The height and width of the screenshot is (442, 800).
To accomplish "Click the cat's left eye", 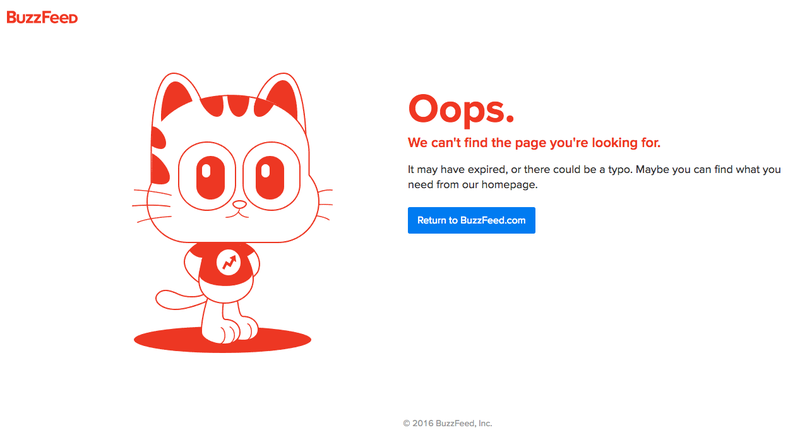I will [x=207, y=176].
